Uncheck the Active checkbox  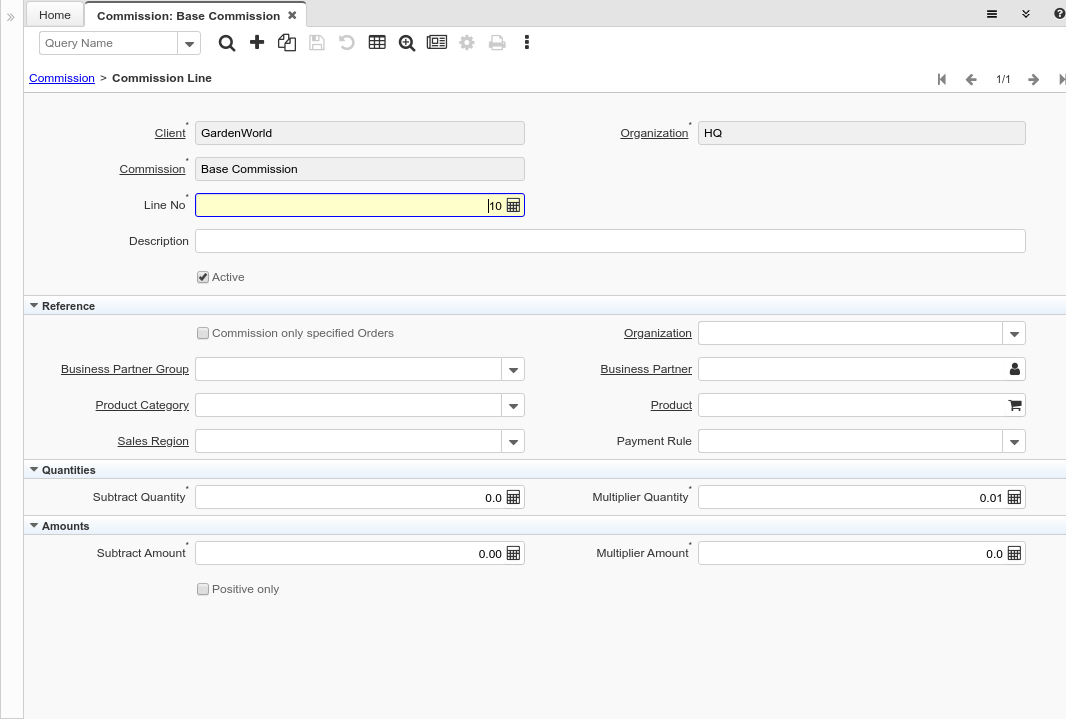pos(203,277)
